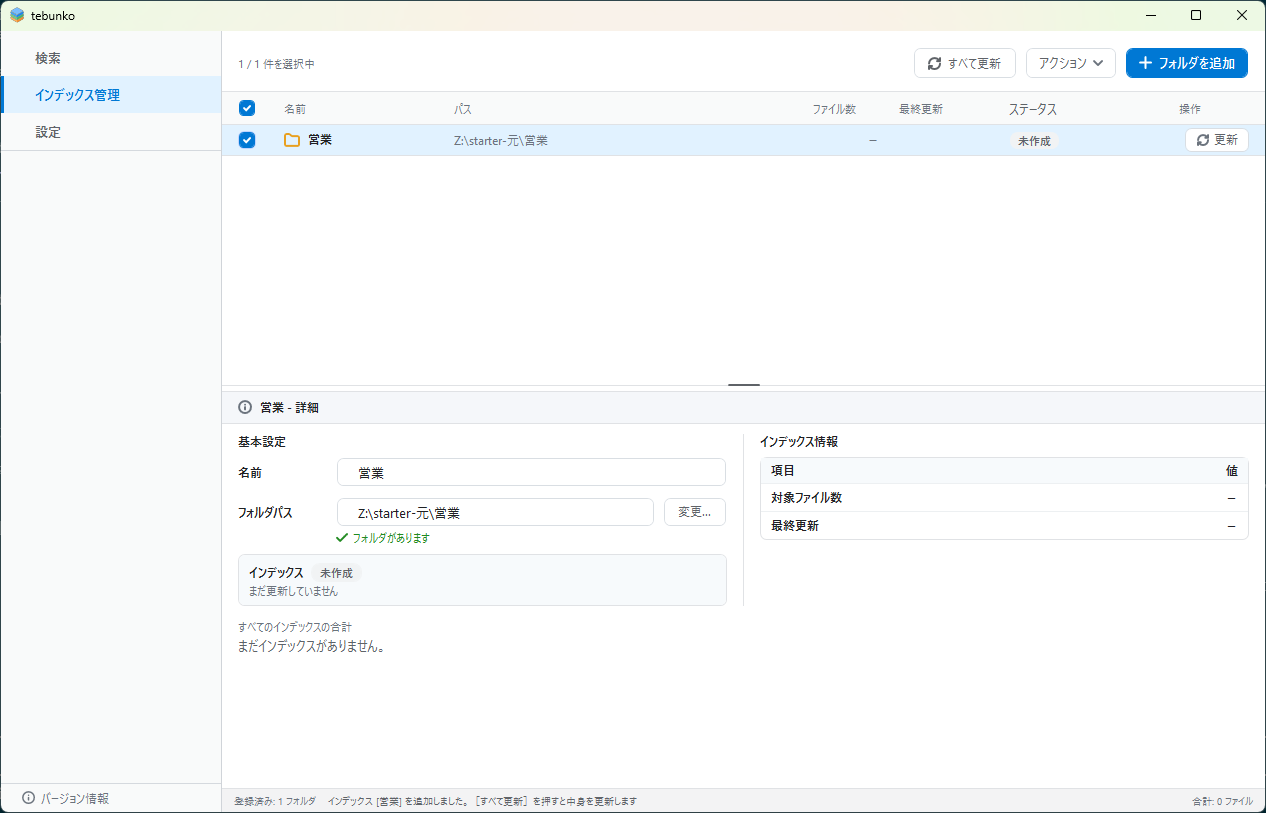The image size is (1266, 813).
Task: Click the 営業 folder name in the table row
Action: 320,140
